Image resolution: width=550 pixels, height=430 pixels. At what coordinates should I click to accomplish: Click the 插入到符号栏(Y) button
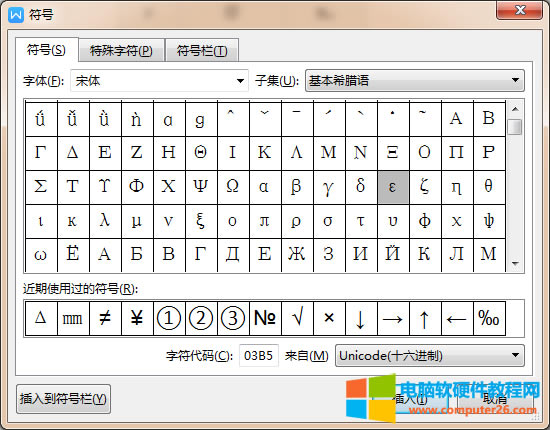point(63,399)
